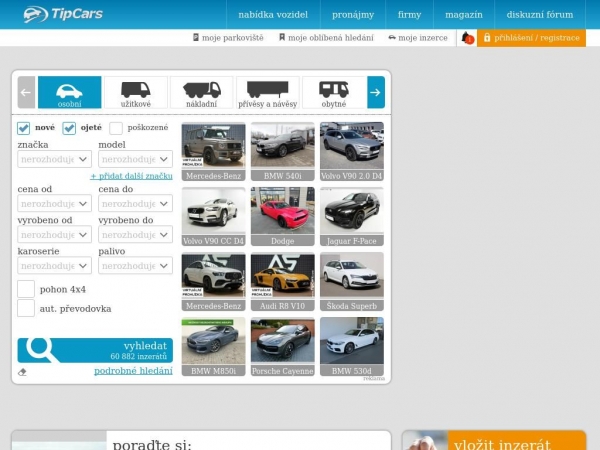This screenshot has height=450, width=600.
Task: Enable the aut. převodovka checkbox
Action: click(26, 308)
